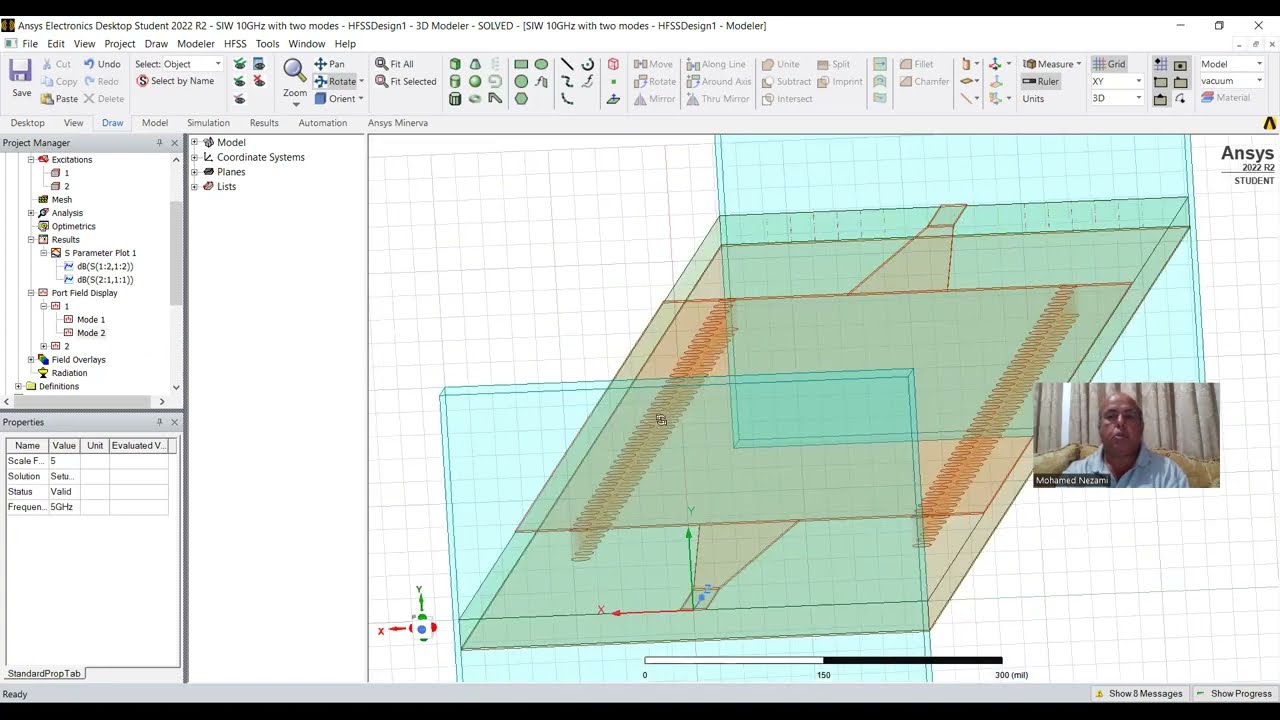Select the dB(S(1:2,1:2)) trace
The width and height of the screenshot is (1280, 720).
click(x=104, y=267)
